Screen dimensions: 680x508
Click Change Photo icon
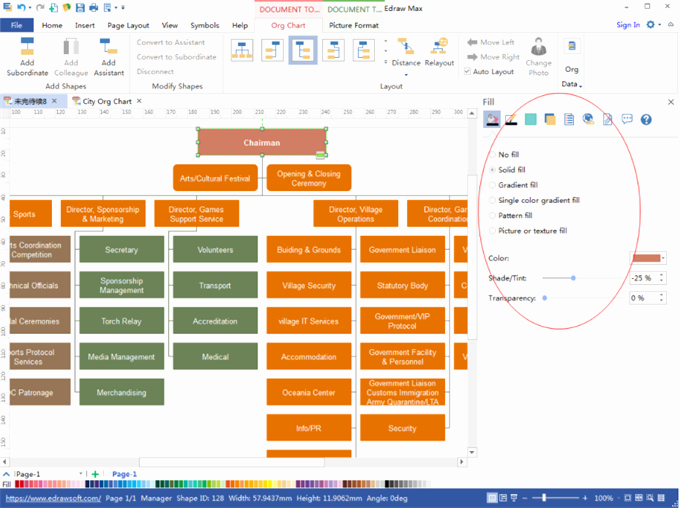[x=539, y=46]
